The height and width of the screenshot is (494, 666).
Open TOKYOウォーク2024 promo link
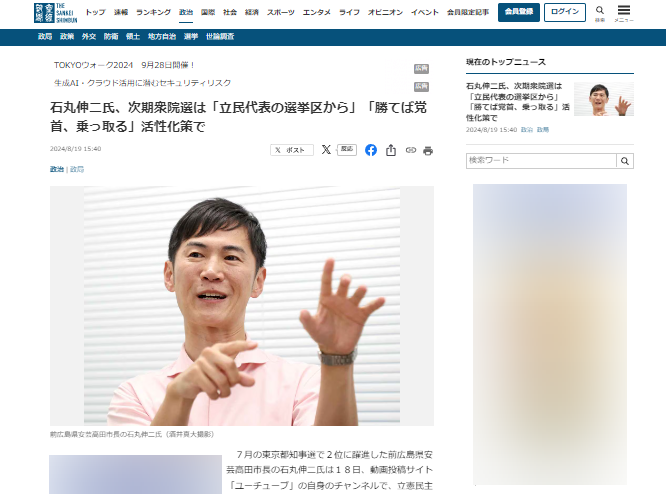click(x=124, y=65)
